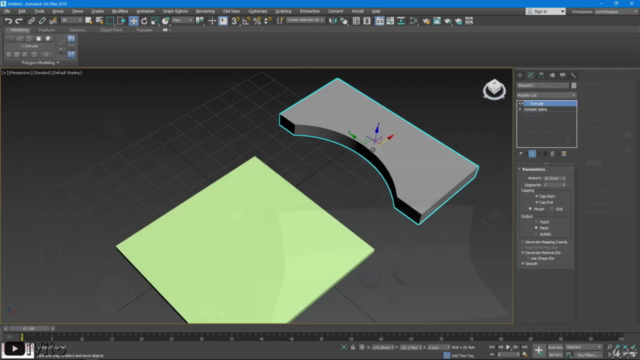Screen dimensions: 640x360
Task: Open the selection filter All dropdown
Action: pyautogui.click(x=71, y=20)
